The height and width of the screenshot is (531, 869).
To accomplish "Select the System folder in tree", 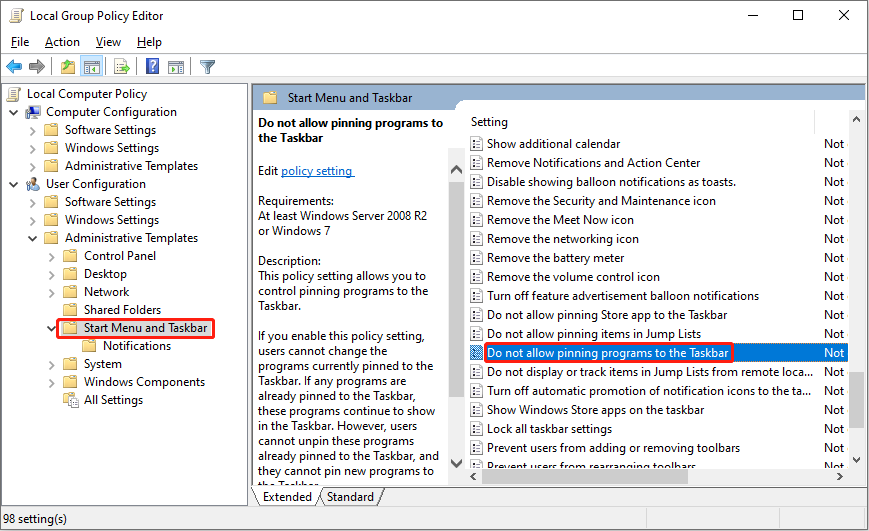I will pyautogui.click(x=103, y=364).
